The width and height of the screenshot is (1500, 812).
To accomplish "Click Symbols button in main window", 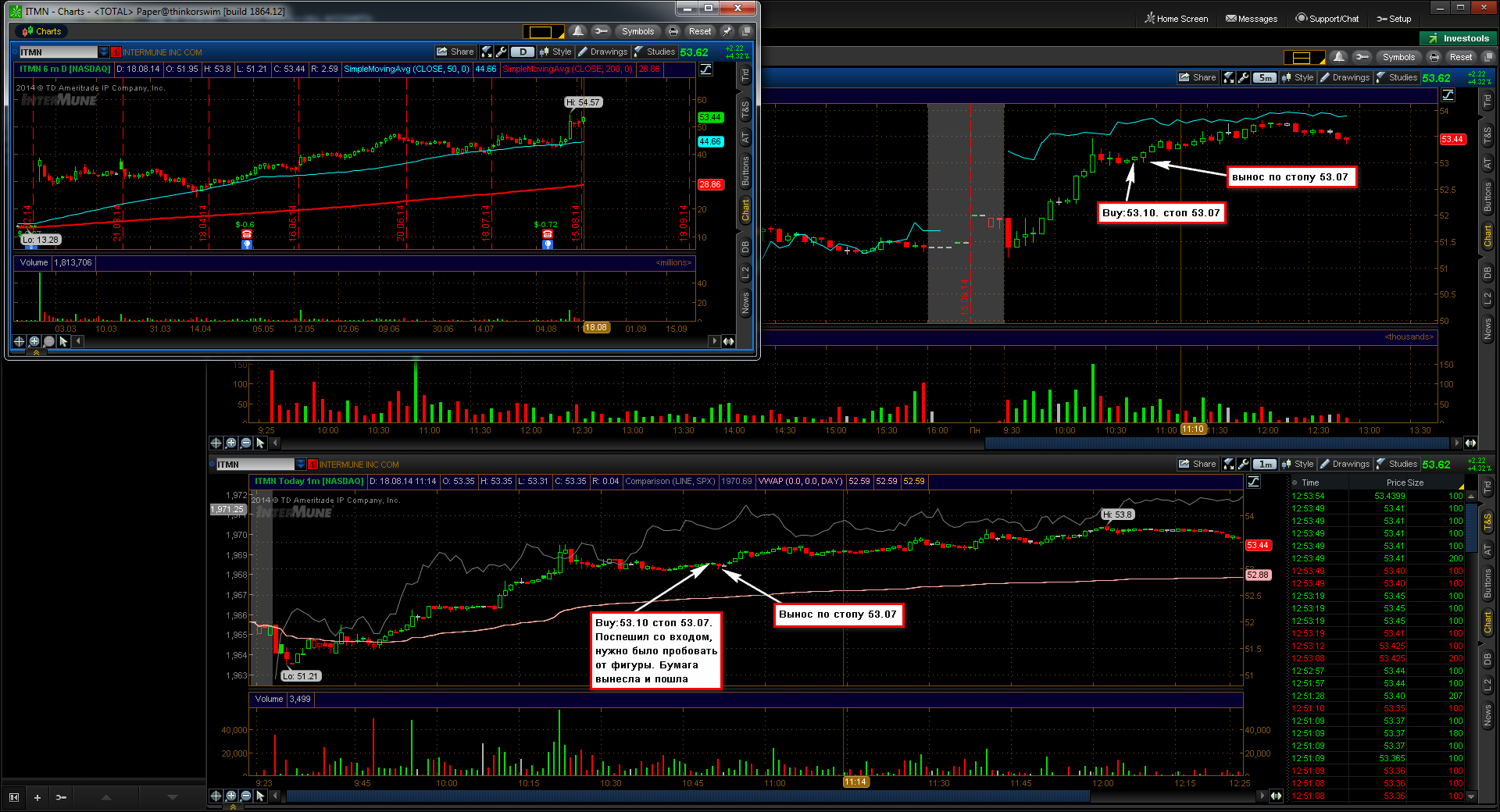I will tap(1398, 57).
